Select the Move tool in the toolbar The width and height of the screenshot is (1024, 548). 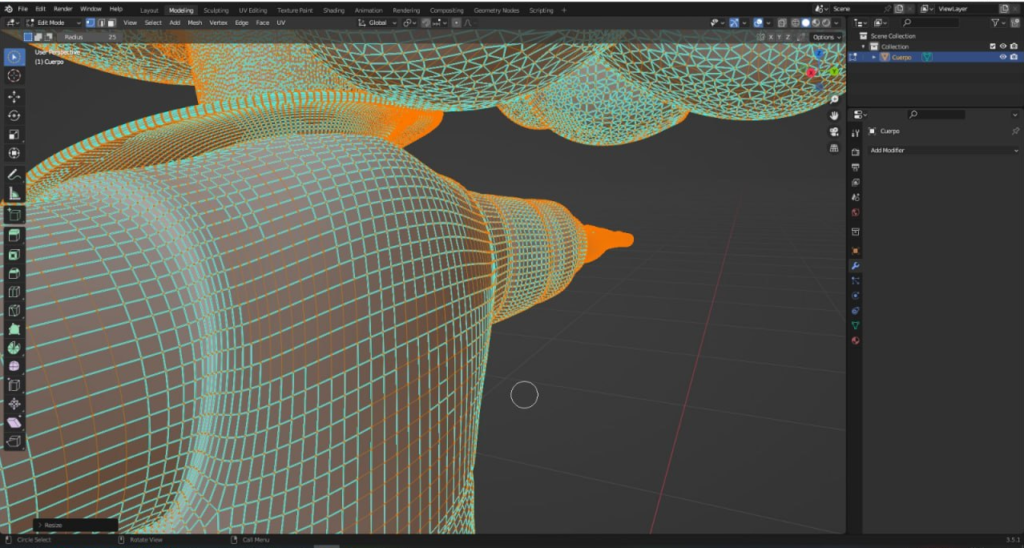click(14, 96)
